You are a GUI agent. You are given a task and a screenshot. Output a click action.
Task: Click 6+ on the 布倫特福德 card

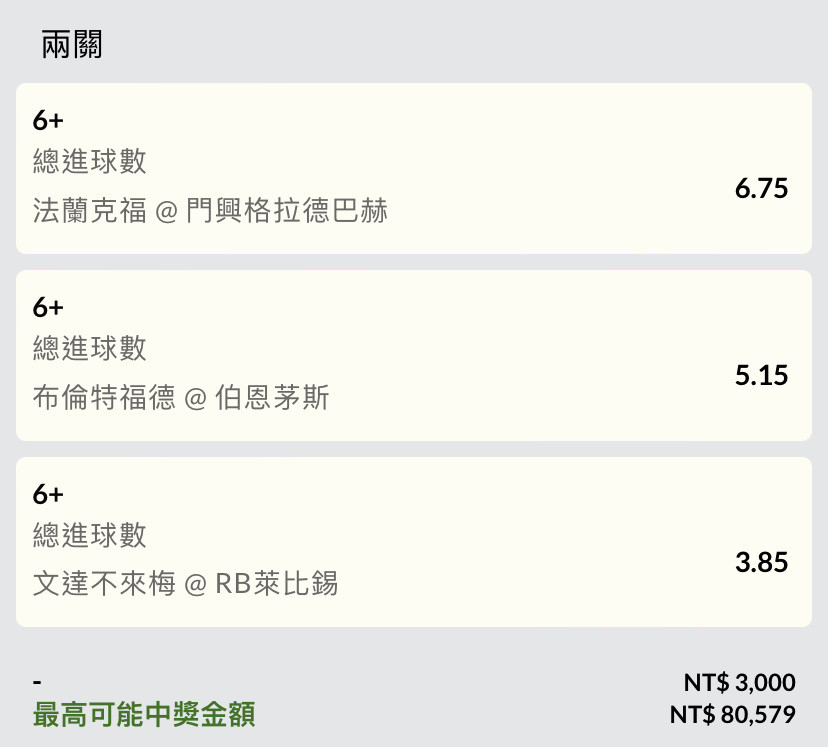48,307
